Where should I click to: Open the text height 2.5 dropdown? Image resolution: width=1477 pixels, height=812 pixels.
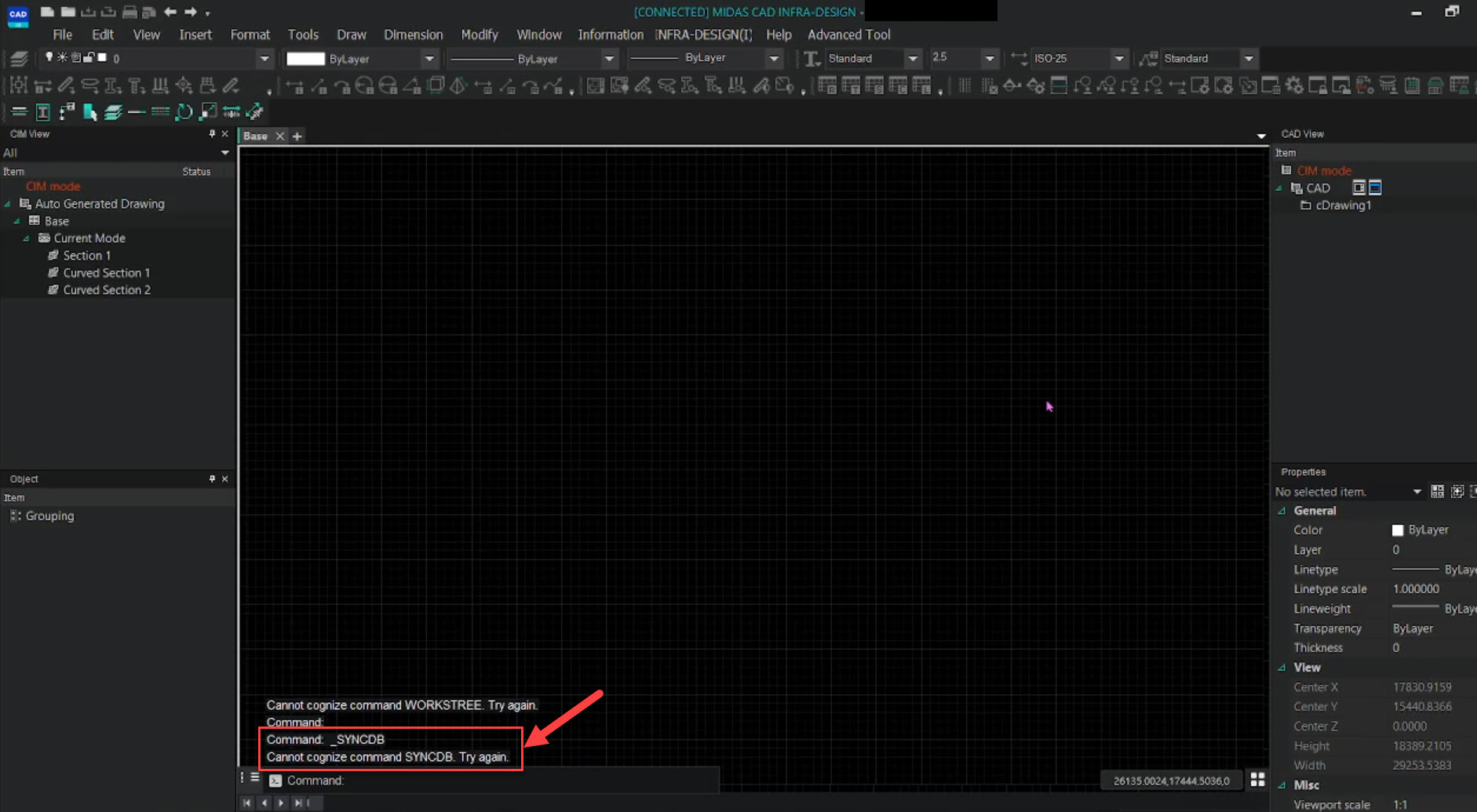(x=990, y=58)
